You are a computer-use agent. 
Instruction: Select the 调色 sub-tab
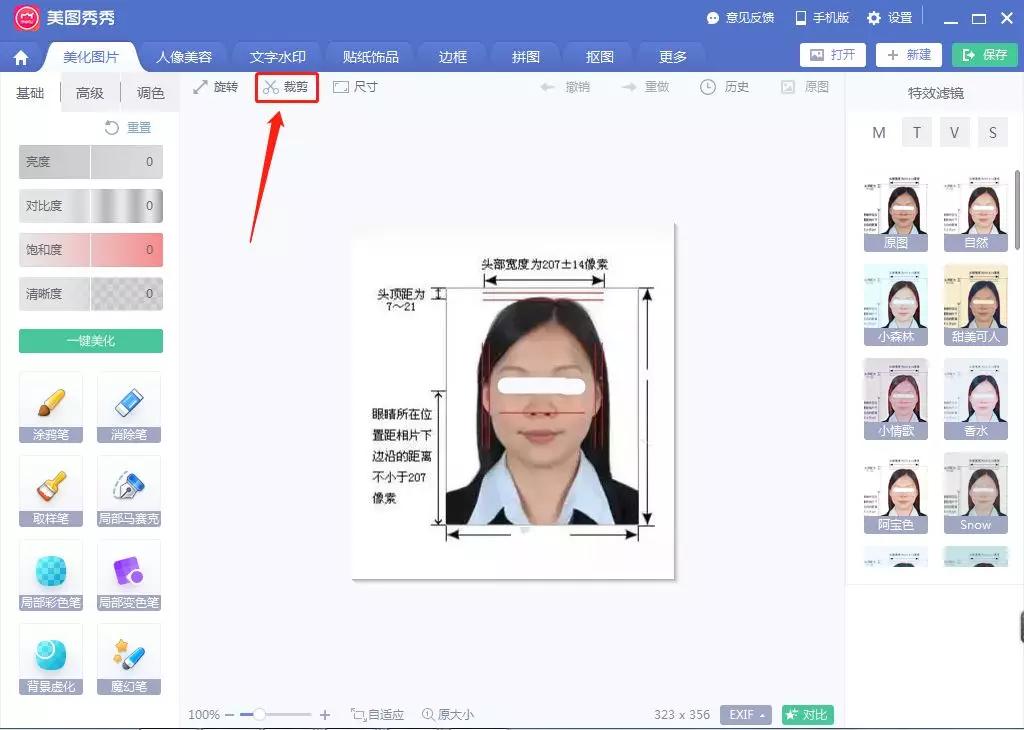[150, 93]
